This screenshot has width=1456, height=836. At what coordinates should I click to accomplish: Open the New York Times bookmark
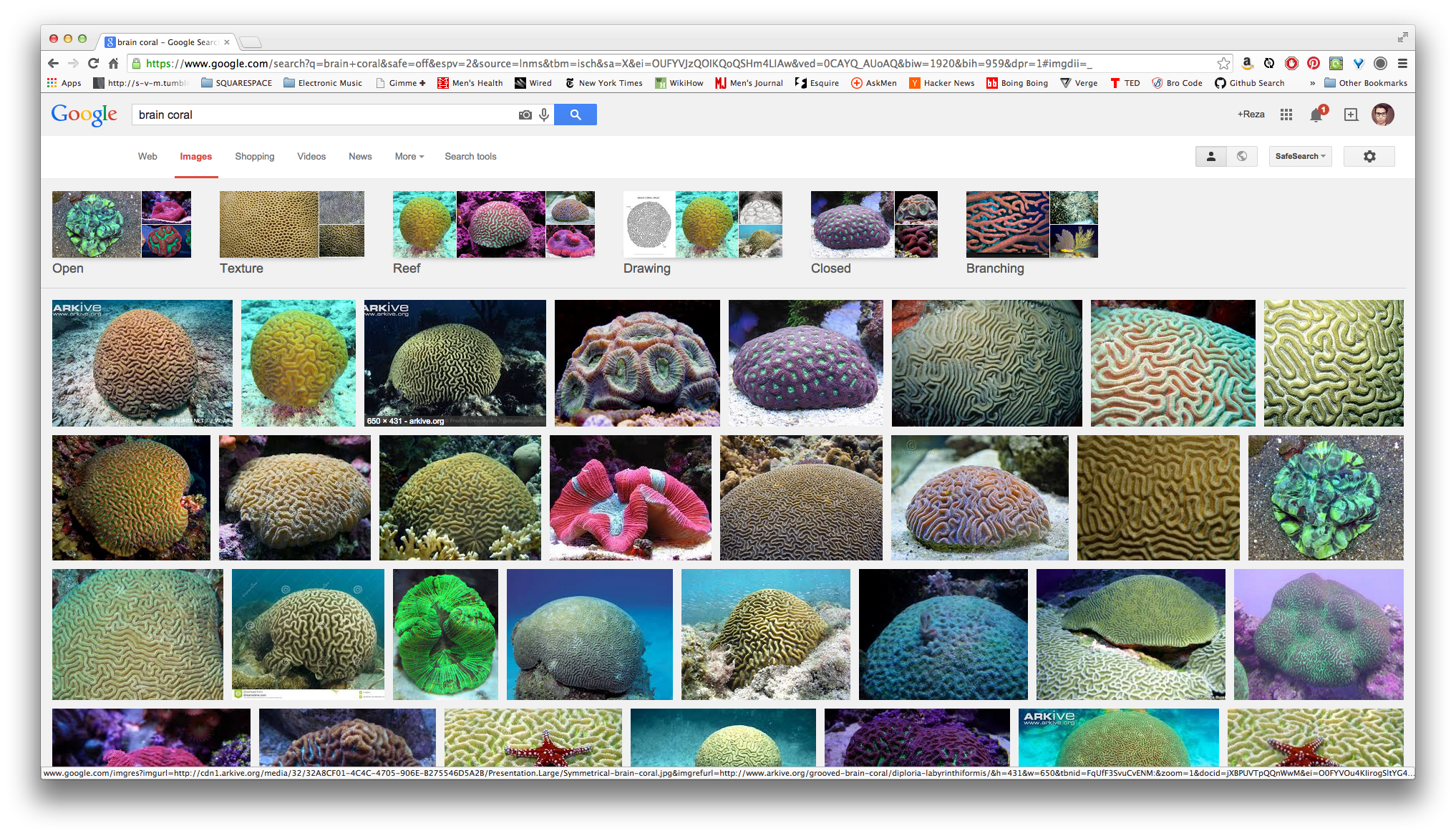603,83
